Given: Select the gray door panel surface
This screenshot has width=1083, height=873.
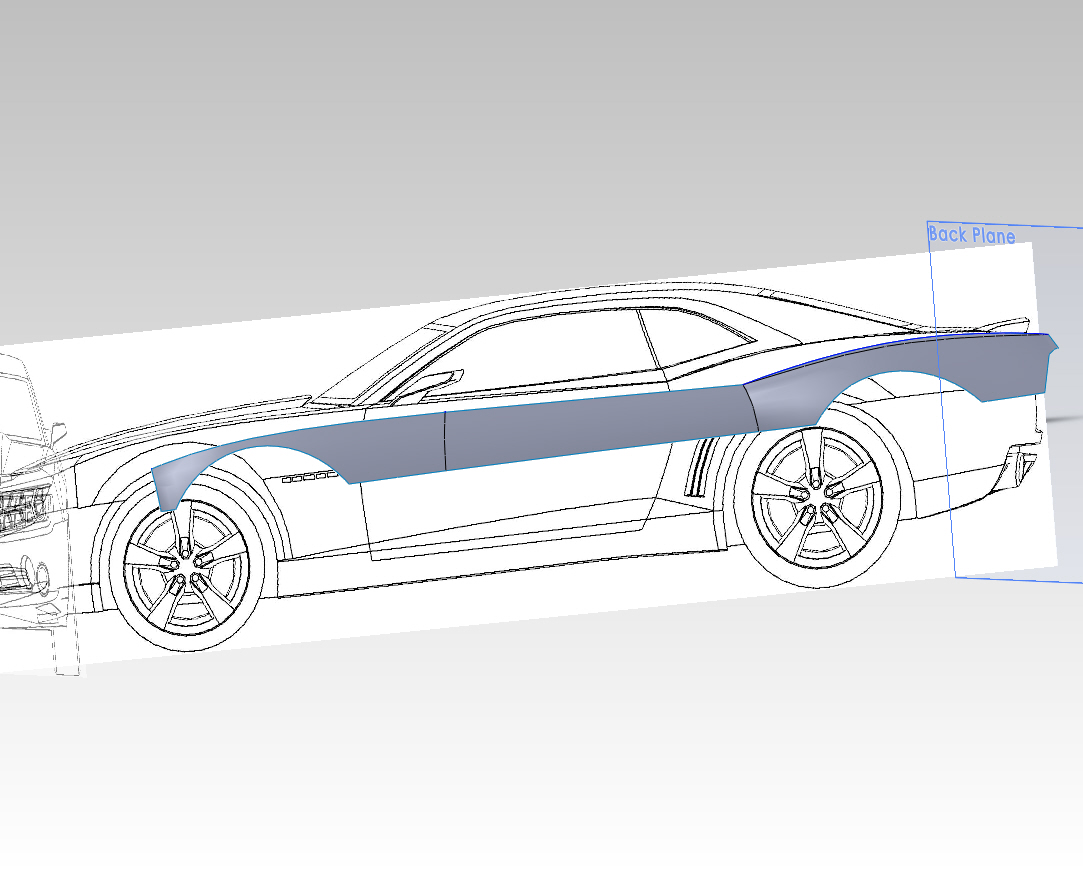Looking at the screenshot, I should (x=590, y=427).
